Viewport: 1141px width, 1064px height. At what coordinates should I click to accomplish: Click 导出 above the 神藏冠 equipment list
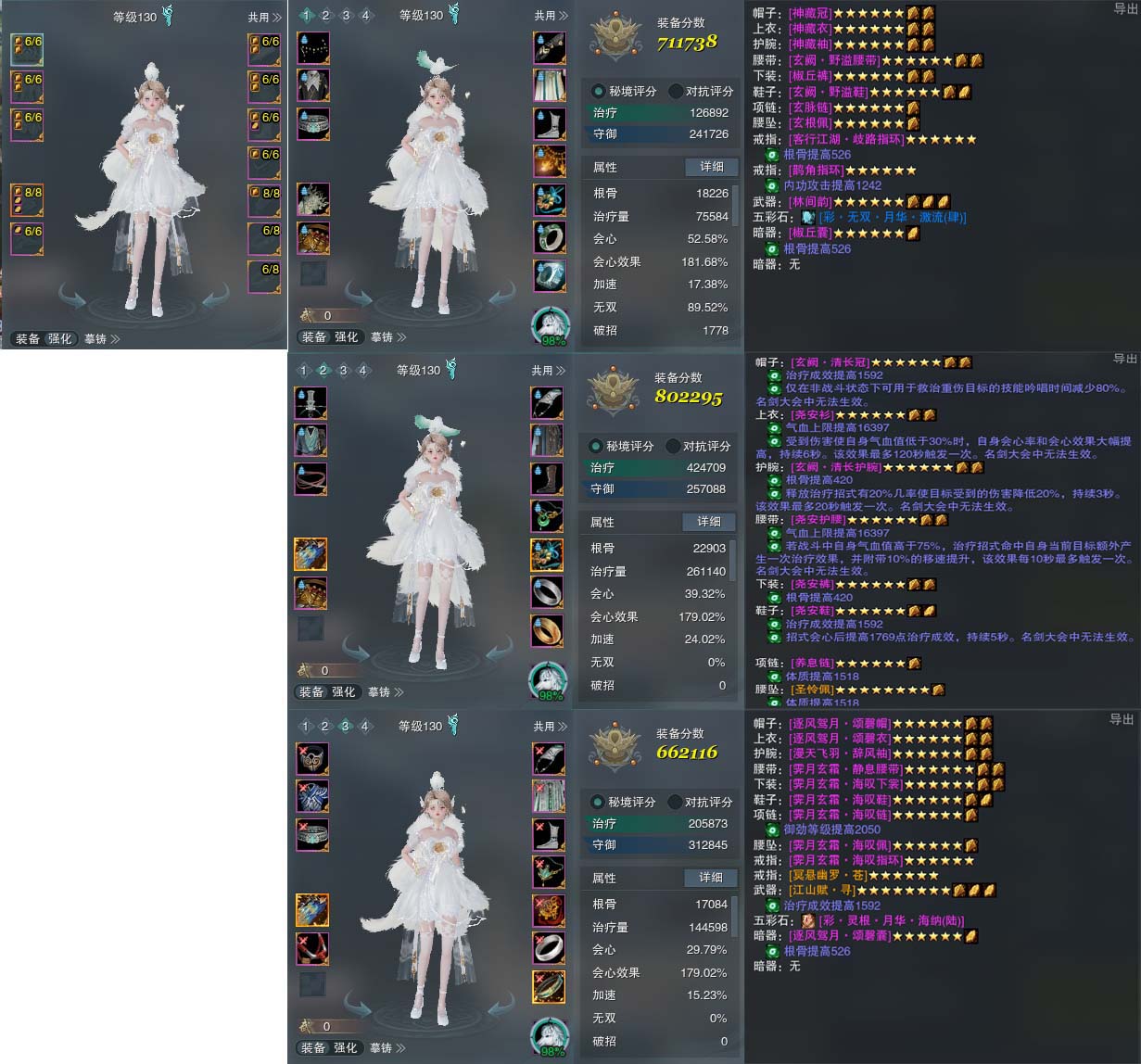tap(1125, 8)
